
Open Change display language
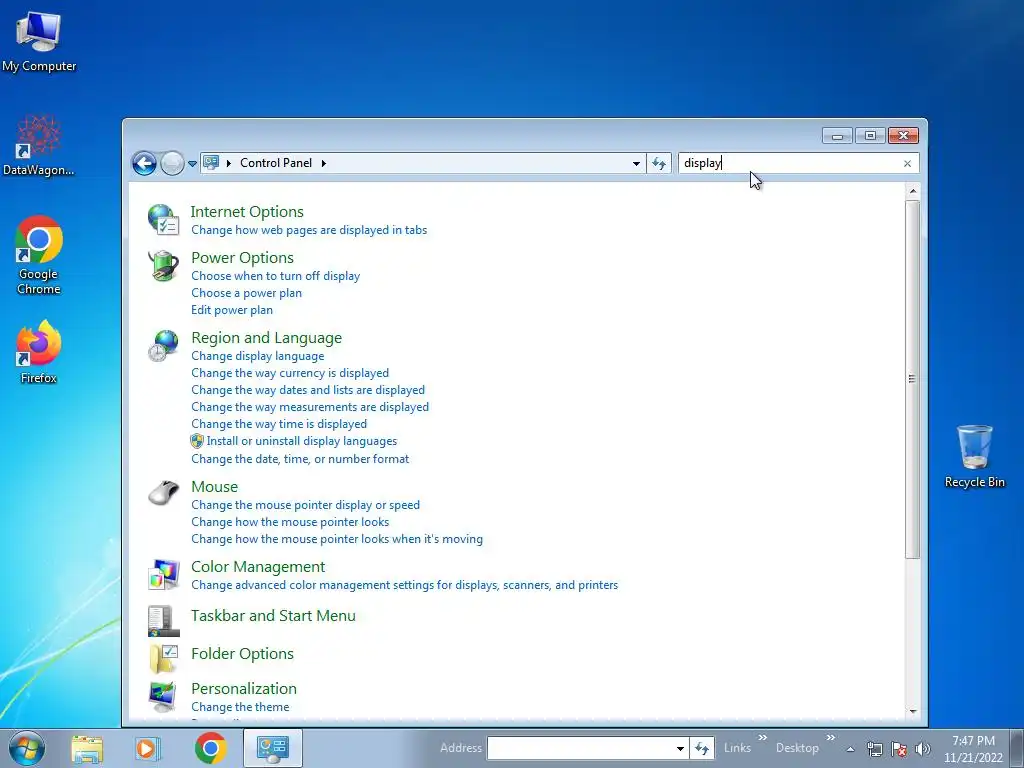pos(257,356)
